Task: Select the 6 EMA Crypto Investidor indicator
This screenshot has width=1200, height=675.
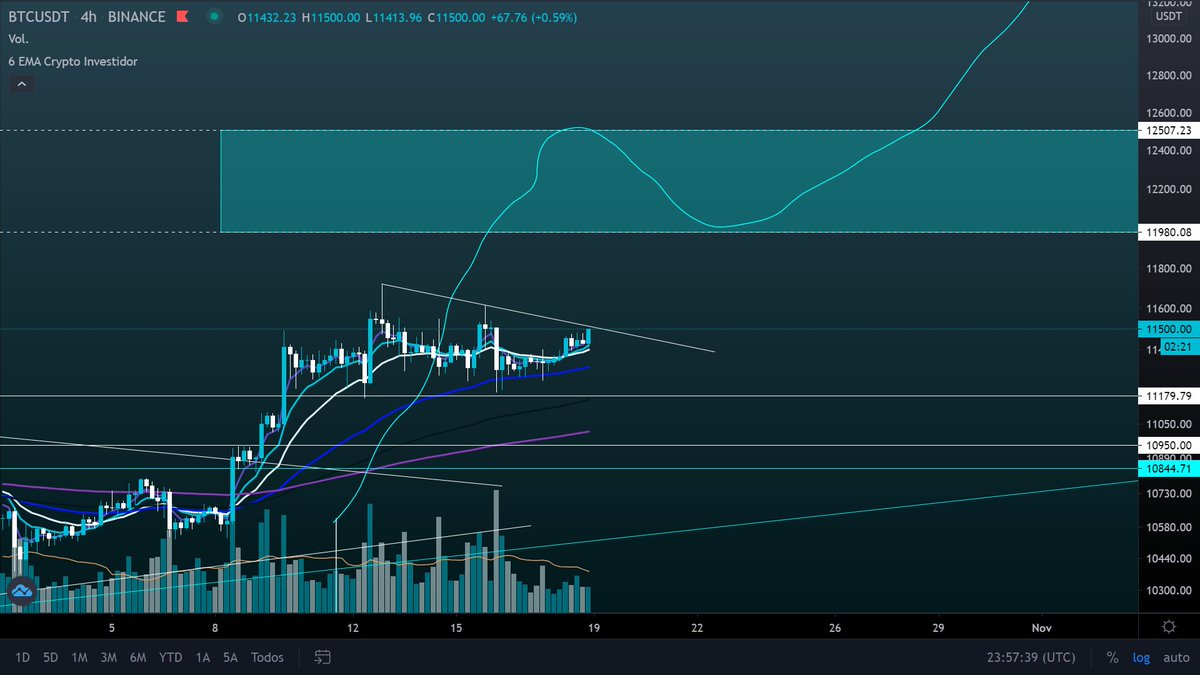Action: 72,61
